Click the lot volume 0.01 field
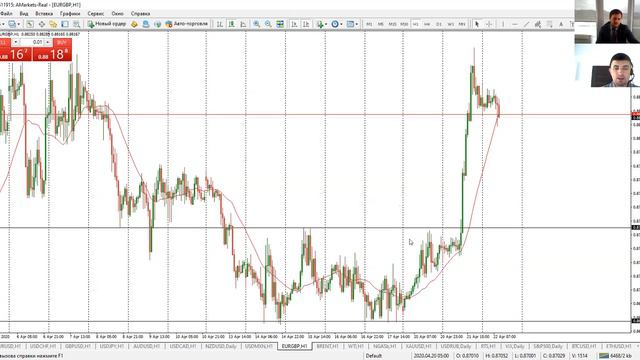Image resolution: width=640 pixels, height=360 pixels. tap(32, 42)
